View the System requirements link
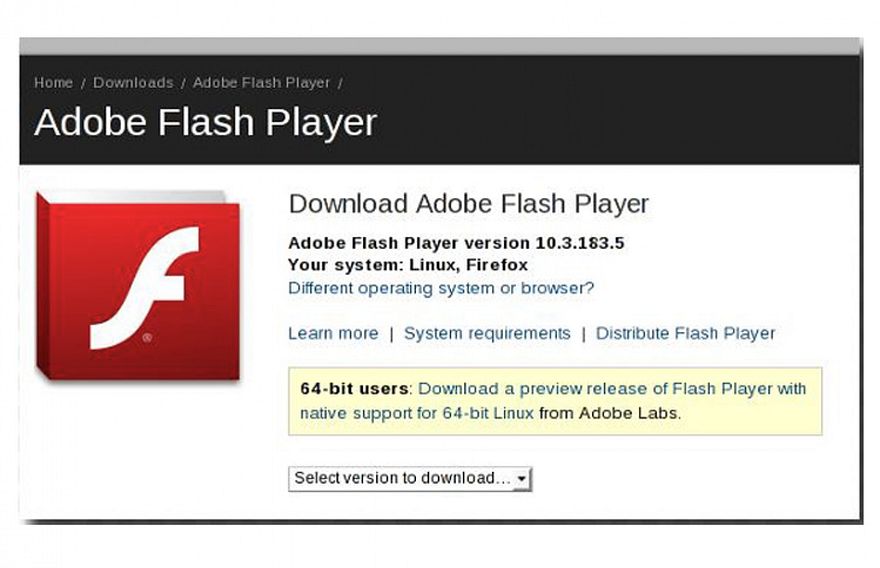This screenshot has width=880, height=568. (x=487, y=333)
